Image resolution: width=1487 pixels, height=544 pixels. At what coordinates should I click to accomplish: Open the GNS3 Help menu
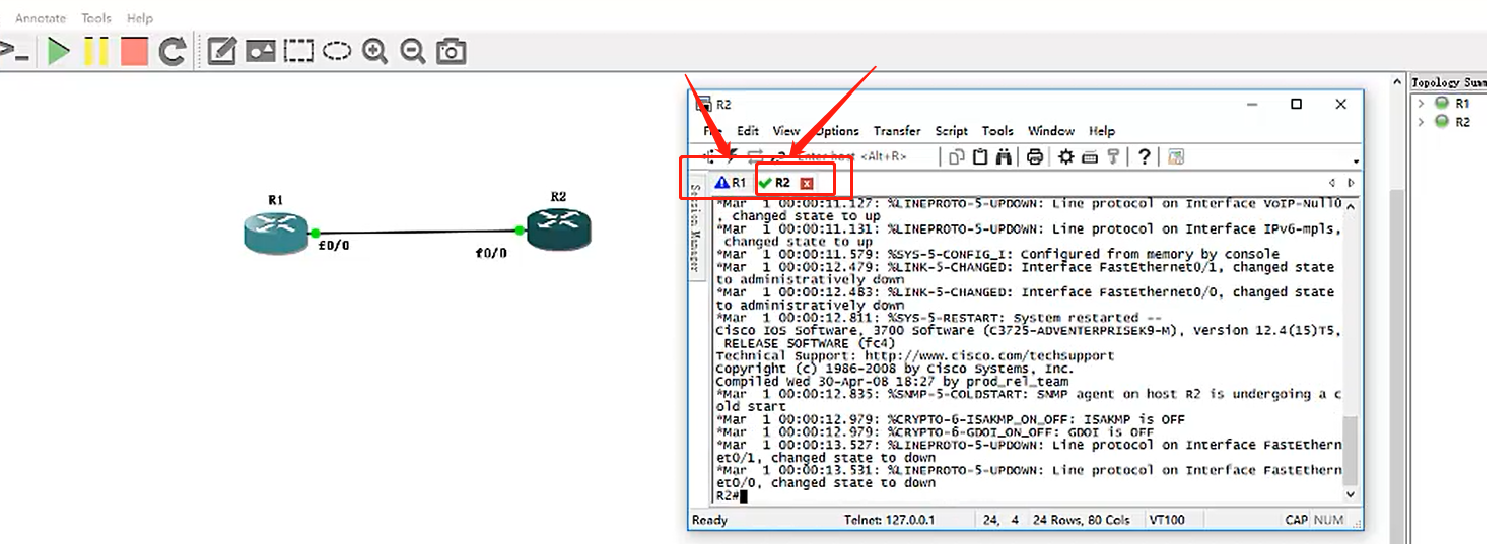tap(140, 18)
